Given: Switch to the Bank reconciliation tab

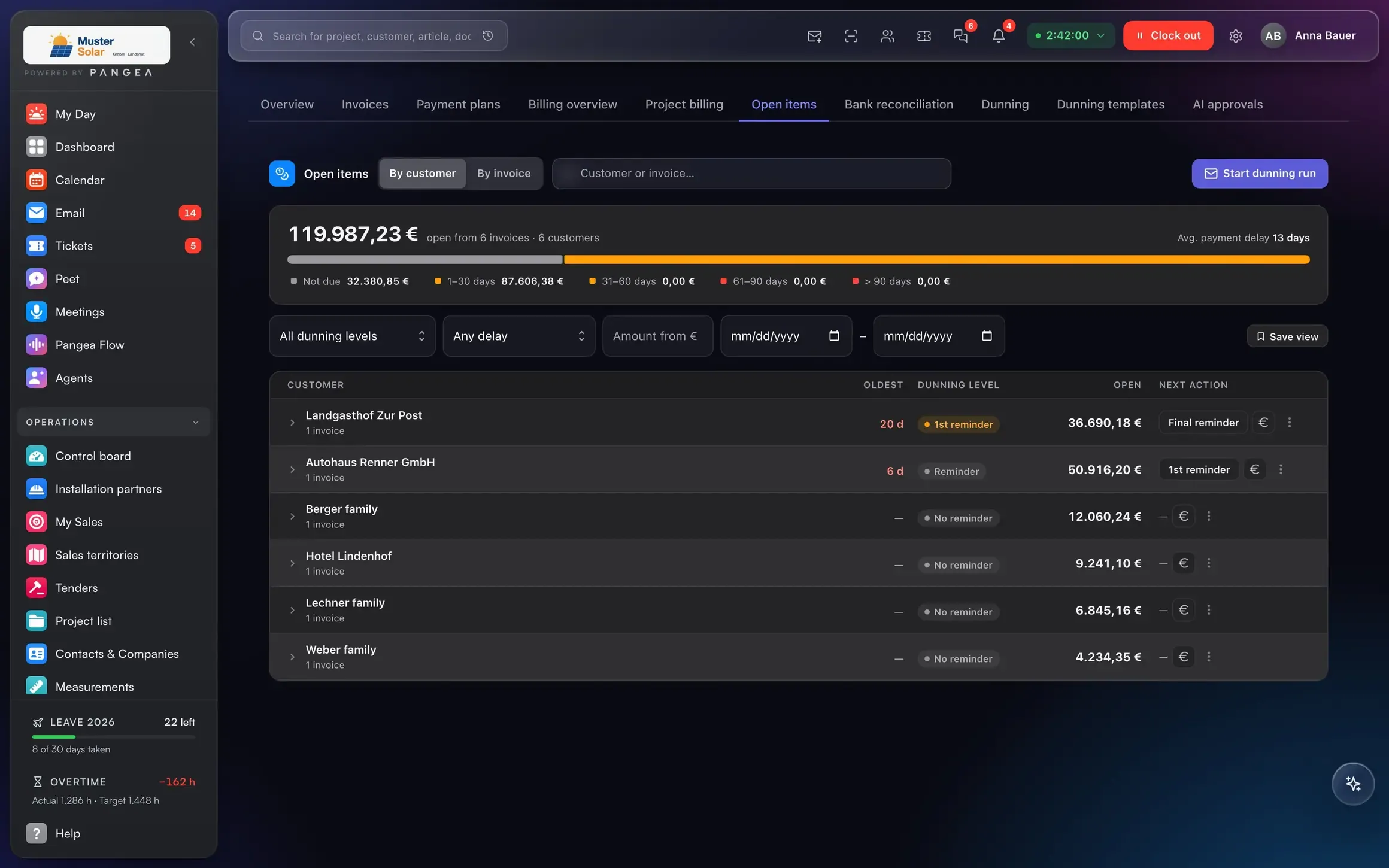Looking at the screenshot, I should click(899, 104).
